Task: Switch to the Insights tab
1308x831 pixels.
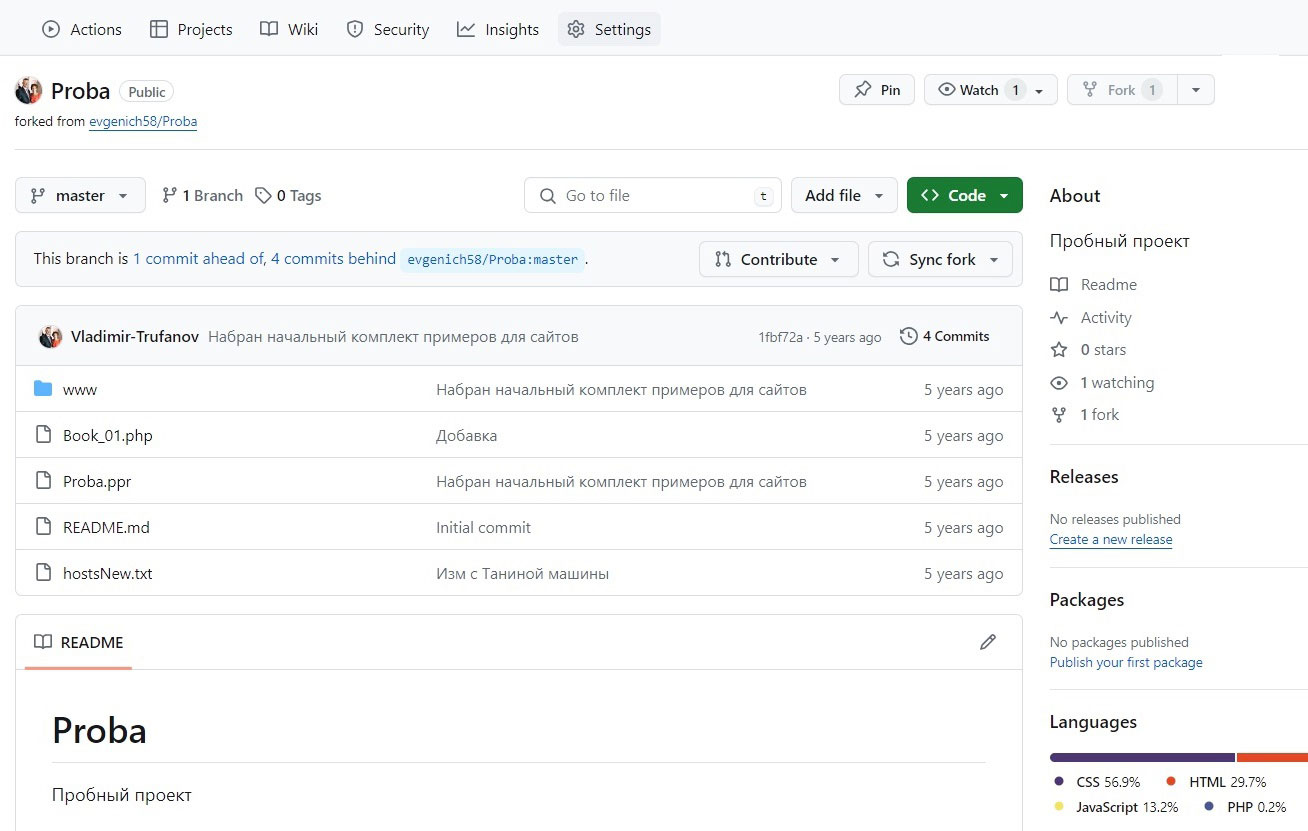Action: click(x=498, y=29)
